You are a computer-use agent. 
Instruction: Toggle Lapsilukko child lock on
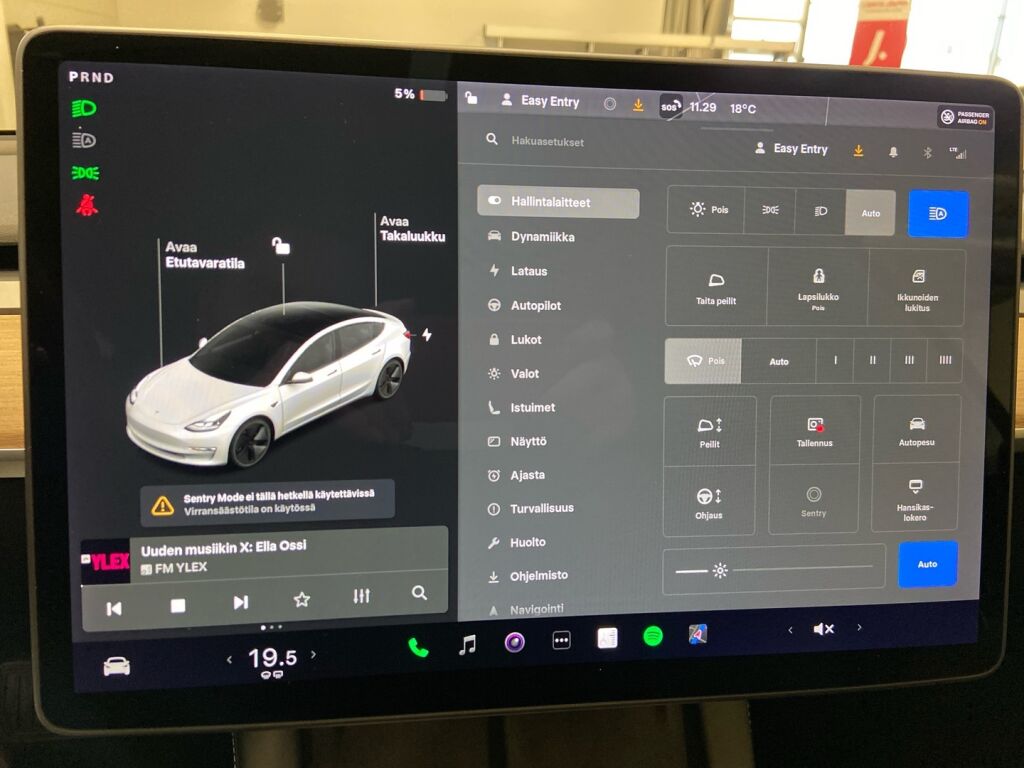pos(818,288)
